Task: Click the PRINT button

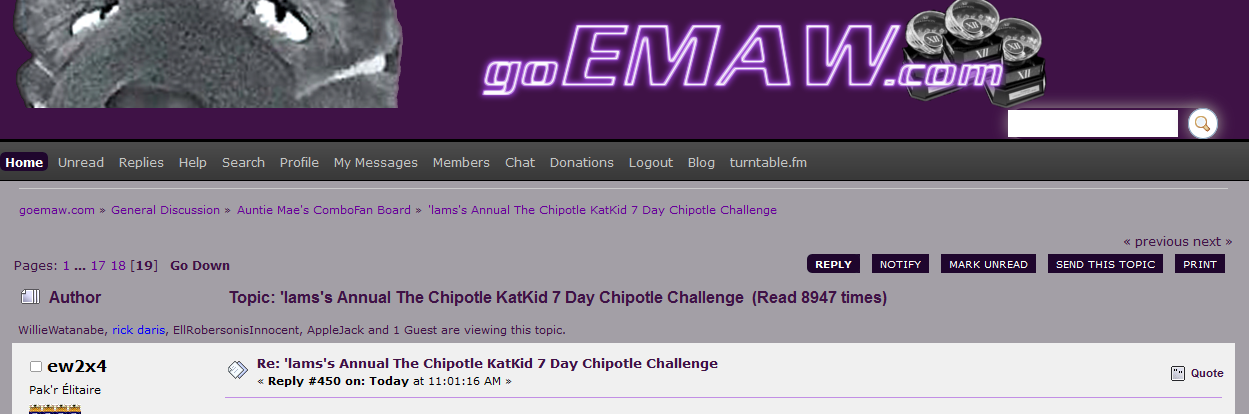Action: (x=1200, y=264)
